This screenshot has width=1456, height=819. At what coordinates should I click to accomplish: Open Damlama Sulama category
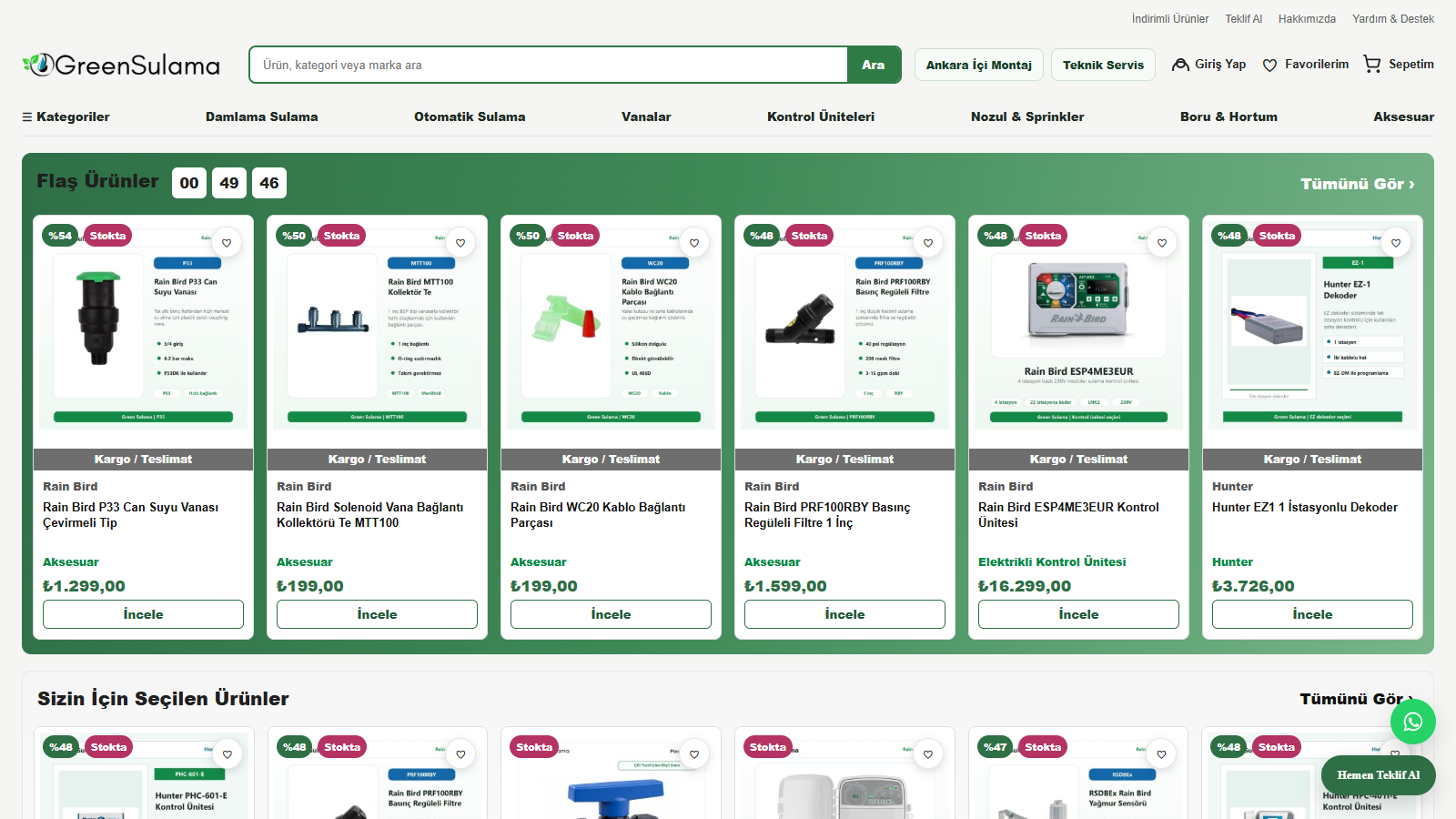click(x=262, y=116)
